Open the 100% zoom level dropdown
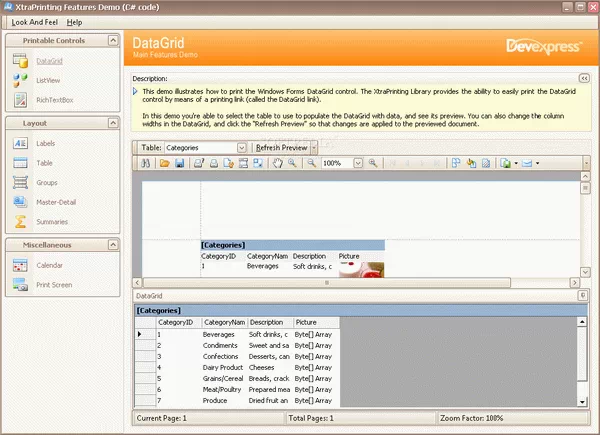Screen dimensions: 600x435 pyautogui.click(x=358, y=163)
